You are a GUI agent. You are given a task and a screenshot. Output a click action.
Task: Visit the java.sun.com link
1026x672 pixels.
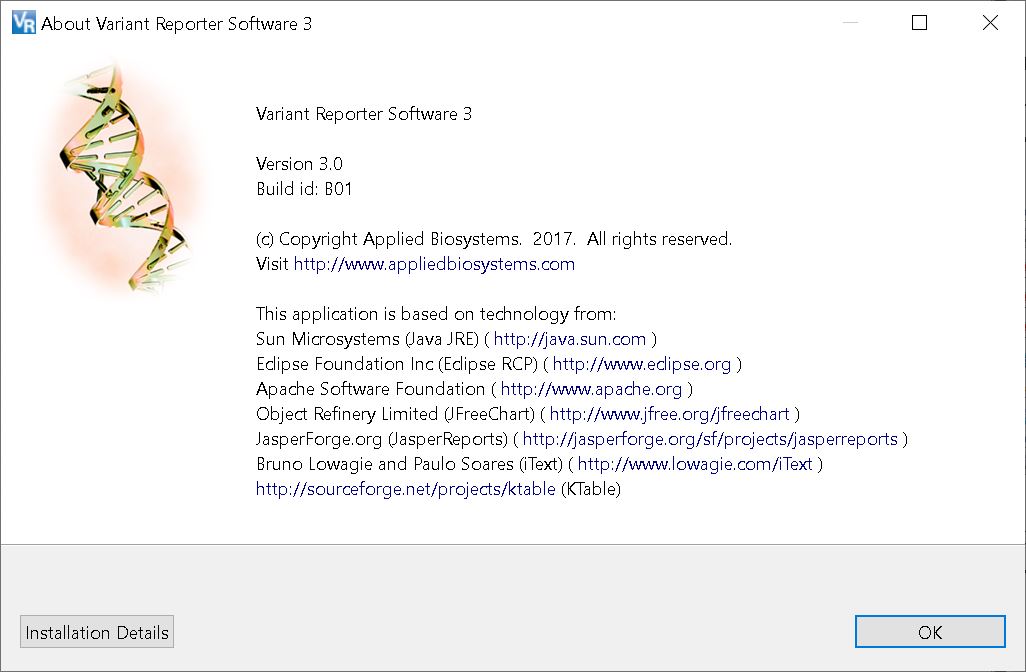[569, 339]
